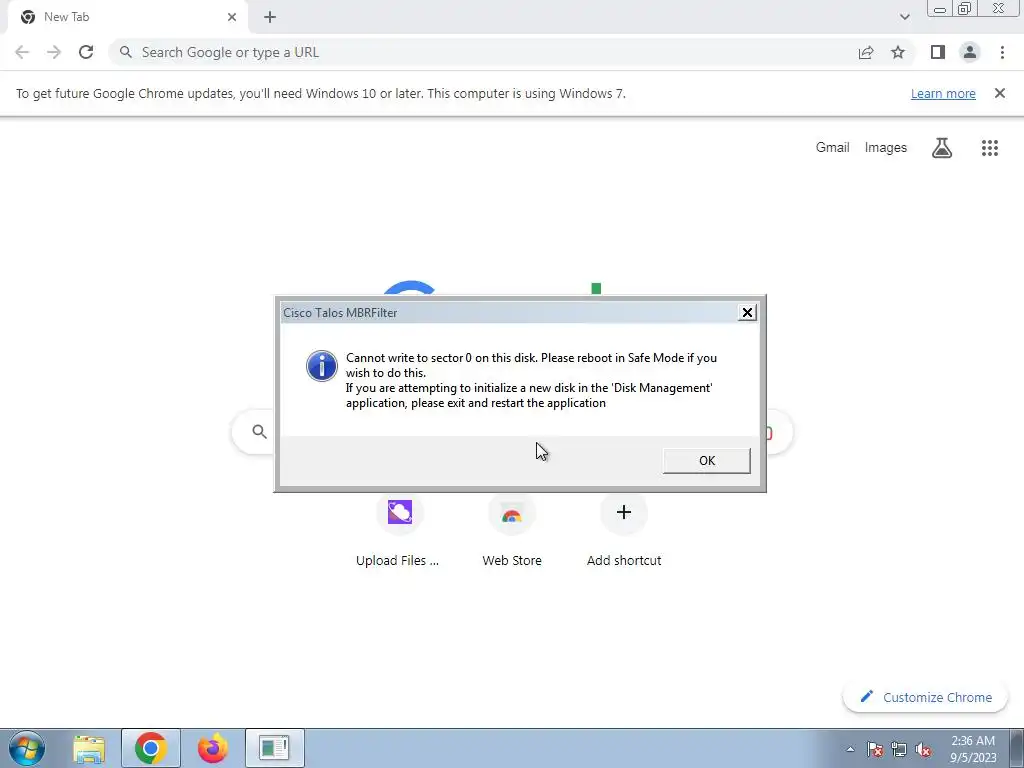Click the Chrome taskbar icon
1024x768 pixels.
151,748
